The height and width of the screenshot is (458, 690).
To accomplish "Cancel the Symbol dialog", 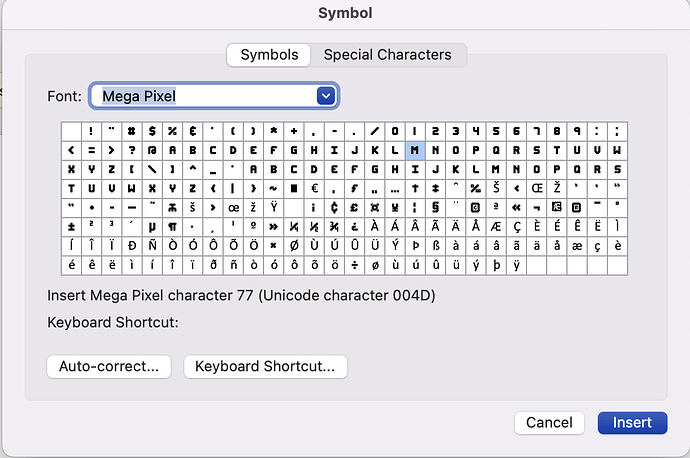I will [x=549, y=423].
